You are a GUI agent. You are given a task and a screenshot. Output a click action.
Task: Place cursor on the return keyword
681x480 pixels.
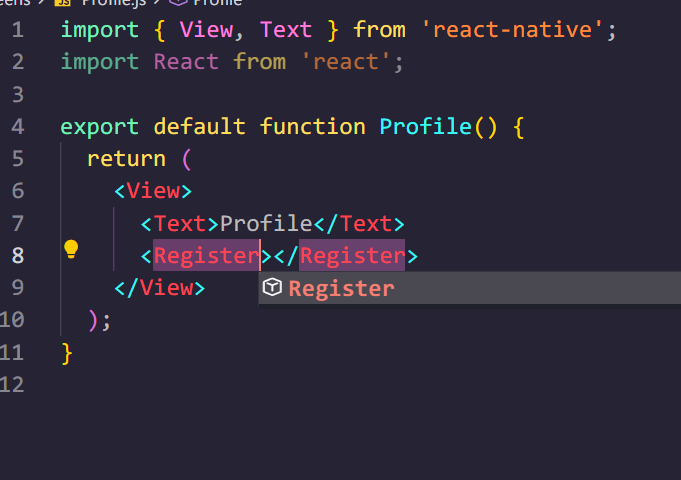coord(126,159)
